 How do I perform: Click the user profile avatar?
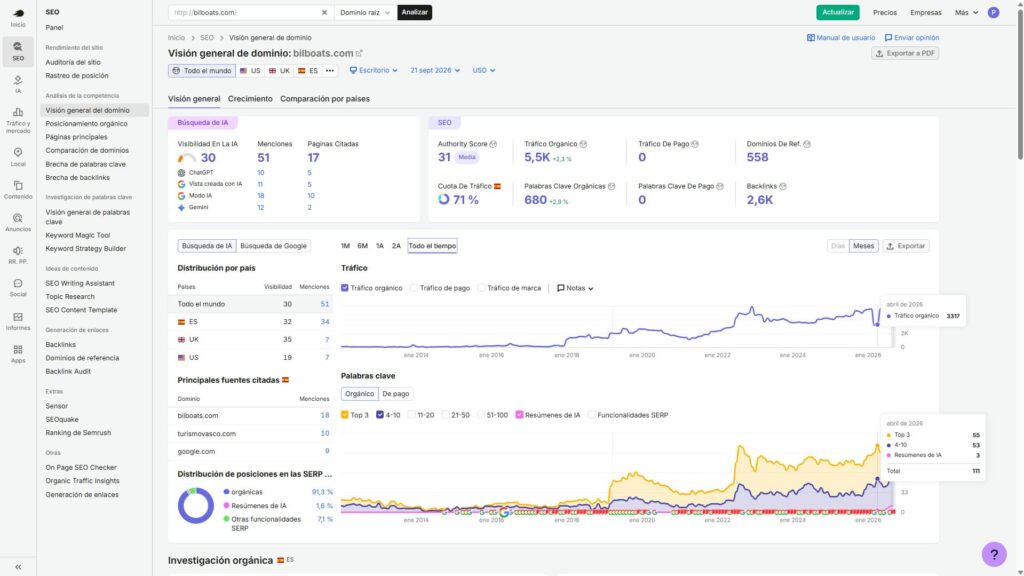point(993,12)
